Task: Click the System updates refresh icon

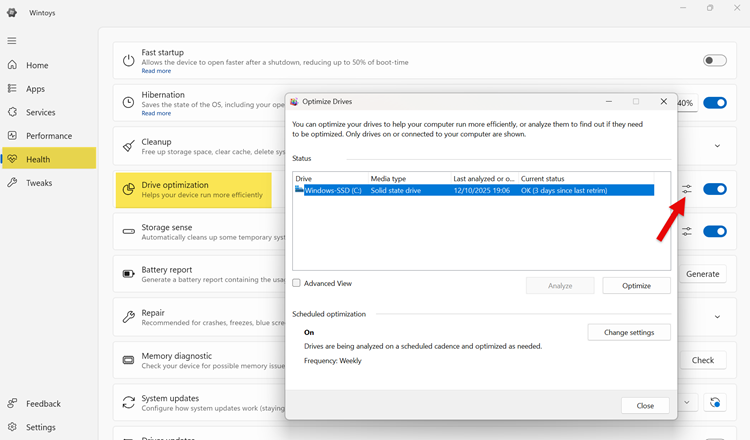Action: [x=715, y=403]
